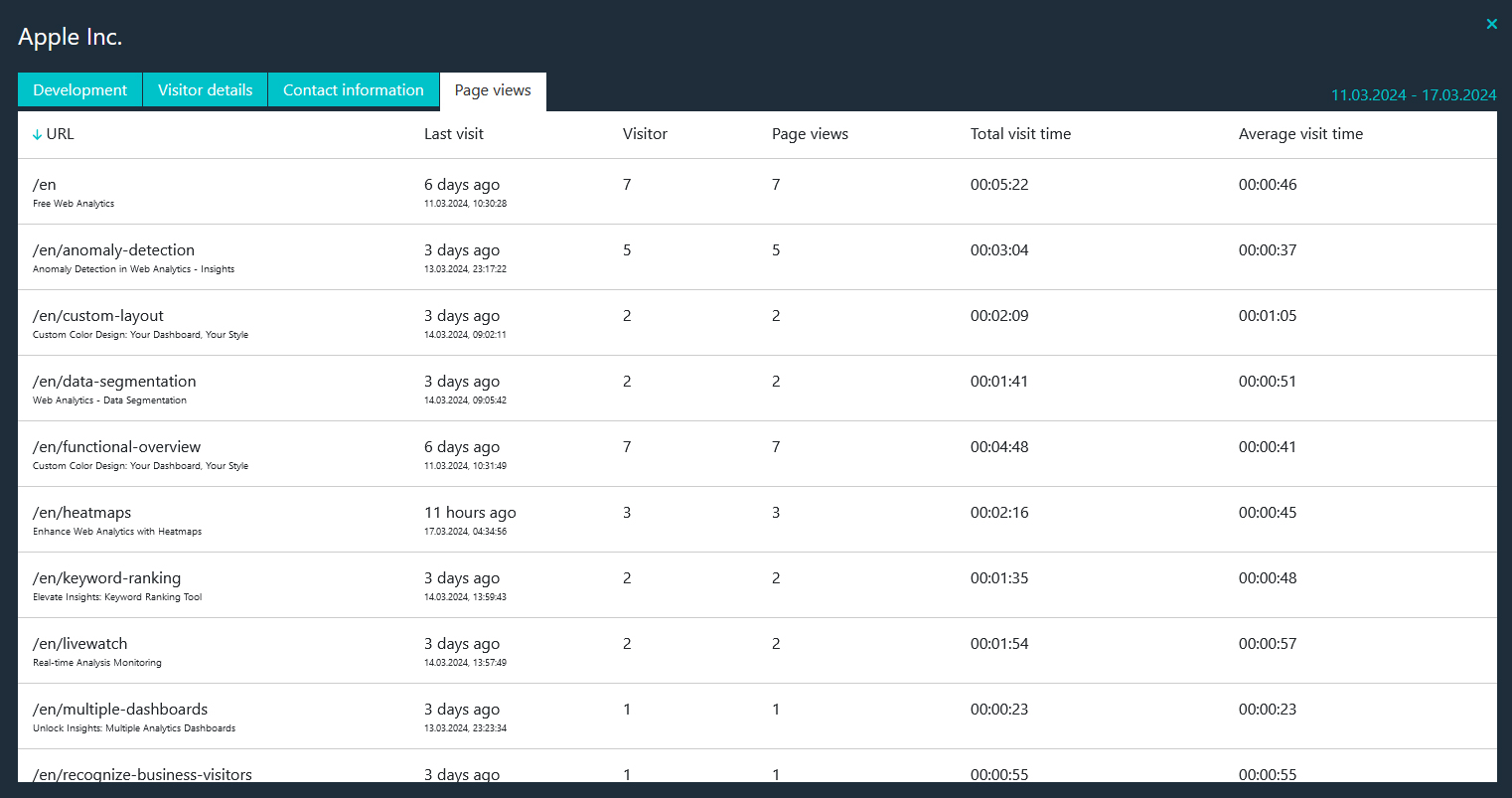Click the Free Web Analytics subtitle

74,204
